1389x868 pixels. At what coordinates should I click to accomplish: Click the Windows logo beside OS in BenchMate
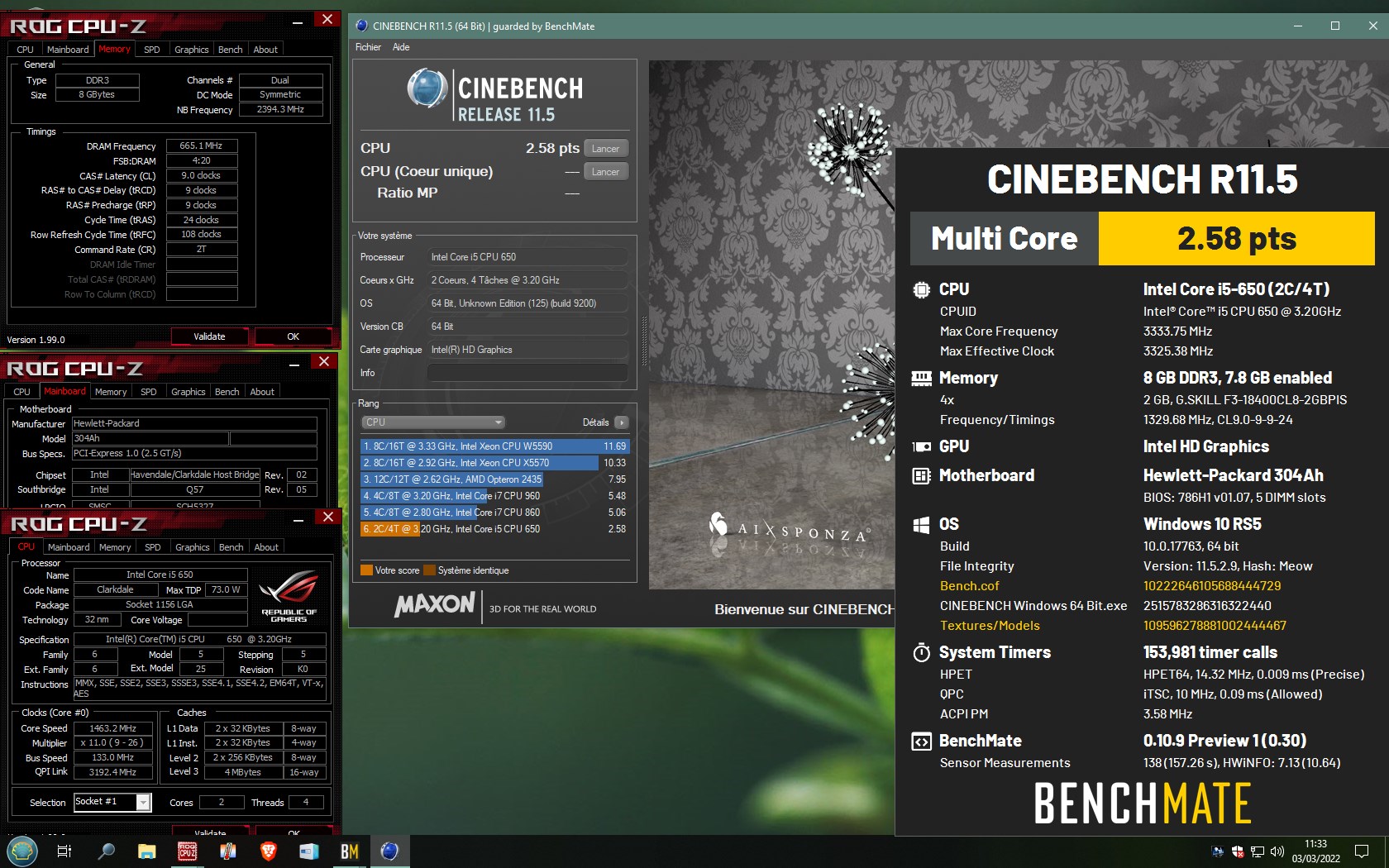[x=921, y=524]
